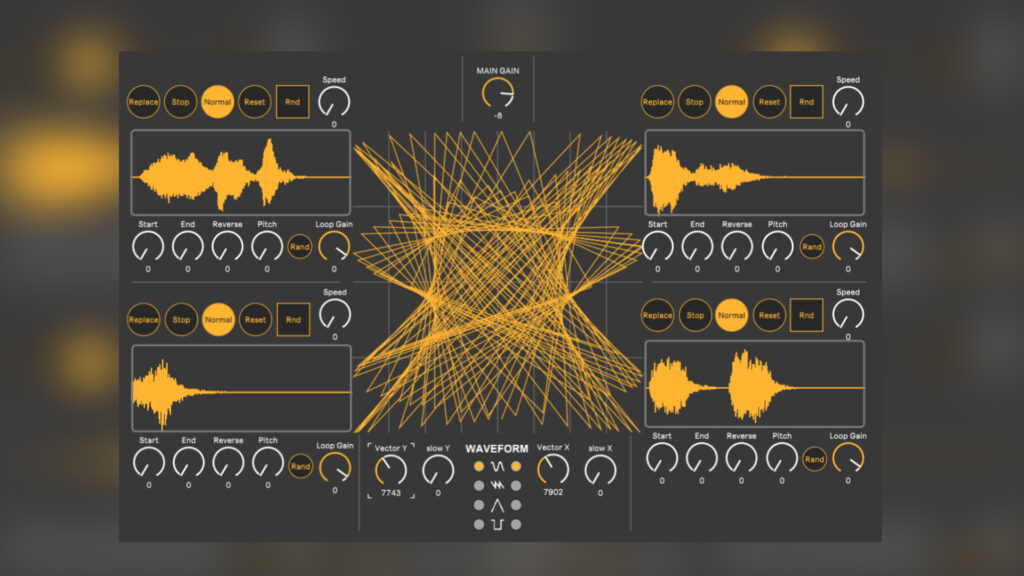Select the square waveform shape icon

coord(498,523)
